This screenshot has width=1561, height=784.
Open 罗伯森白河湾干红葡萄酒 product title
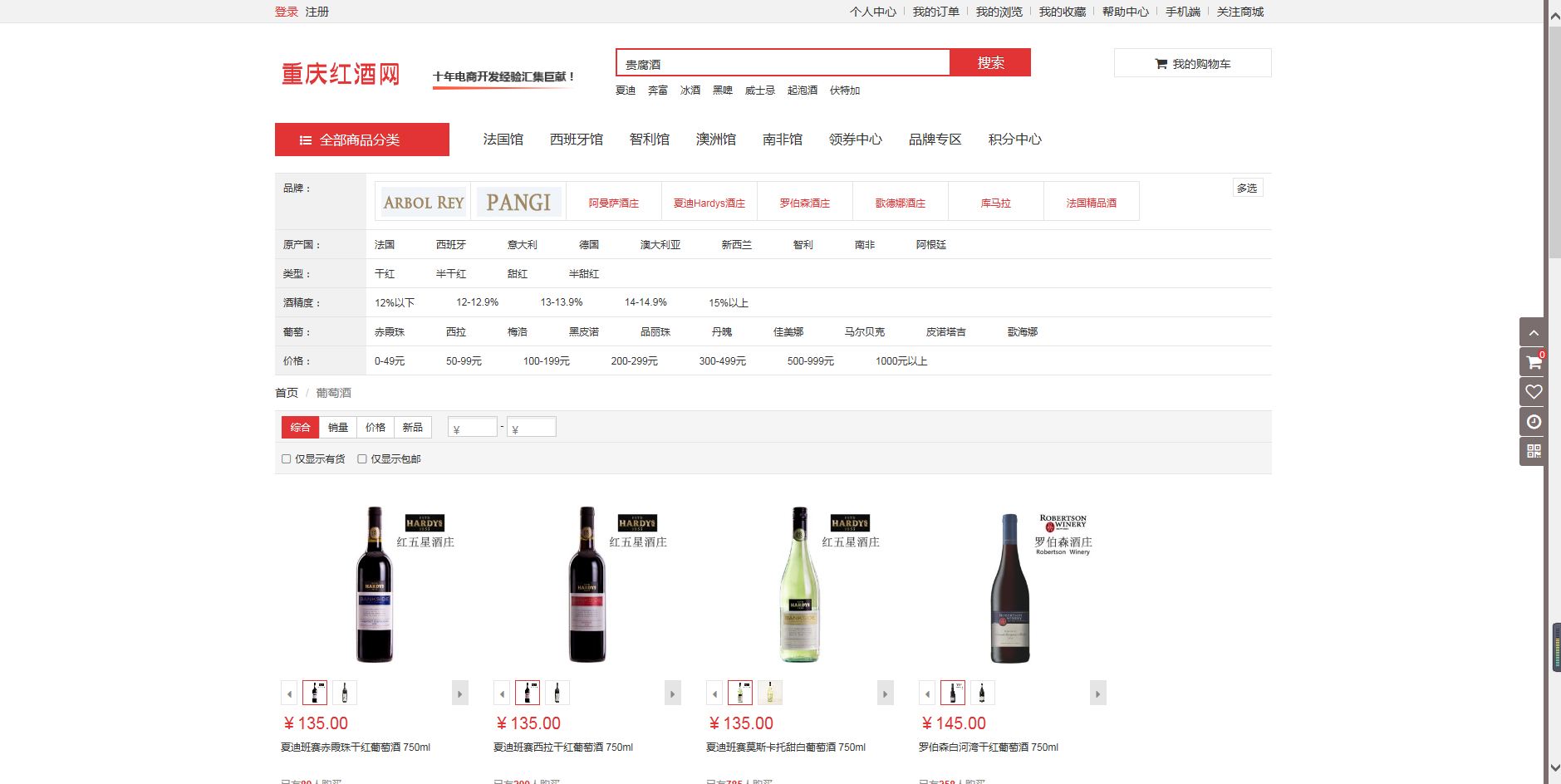[989, 747]
